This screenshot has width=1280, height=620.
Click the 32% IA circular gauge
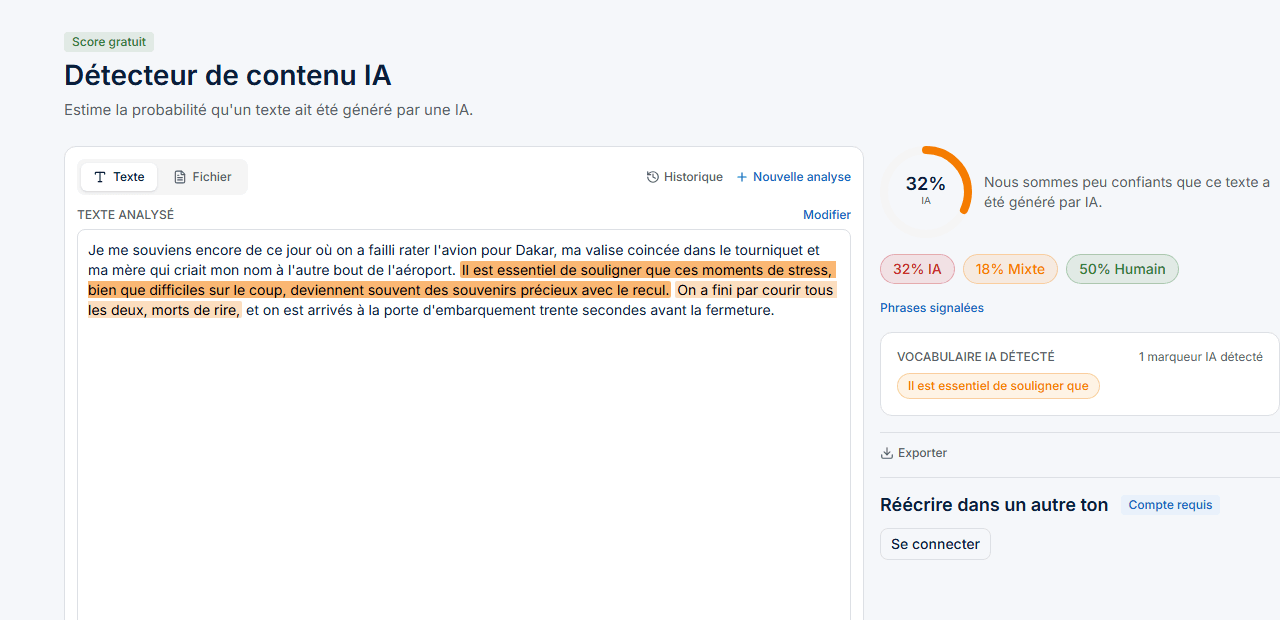click(x=926, y=190)
